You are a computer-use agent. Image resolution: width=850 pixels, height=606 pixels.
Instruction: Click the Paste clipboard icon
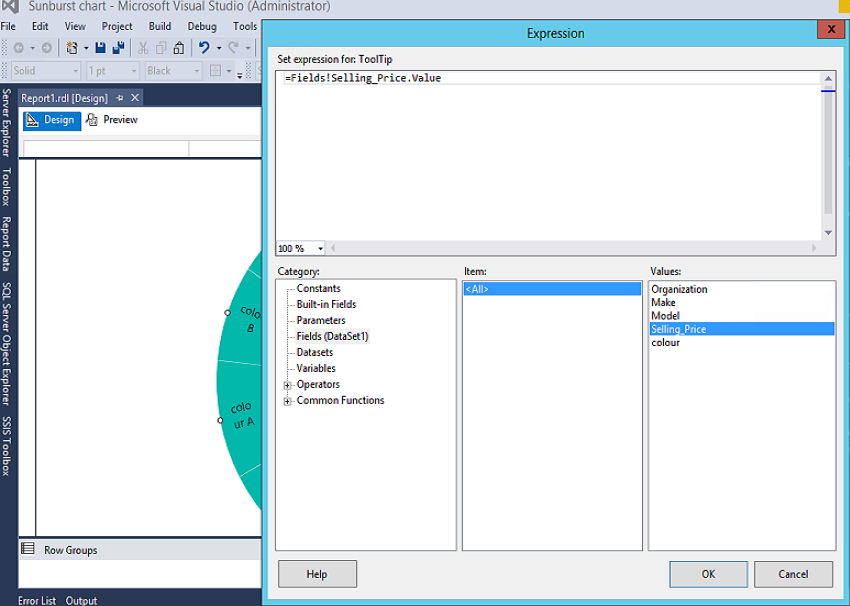click(x=179, y=48)
